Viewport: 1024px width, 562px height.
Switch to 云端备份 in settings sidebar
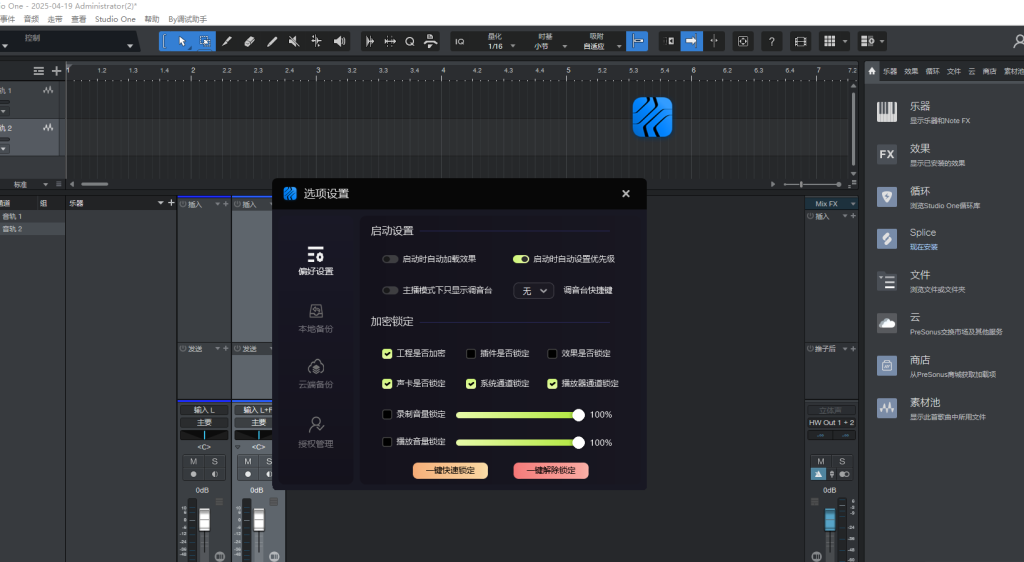click(x=316, y=374)
